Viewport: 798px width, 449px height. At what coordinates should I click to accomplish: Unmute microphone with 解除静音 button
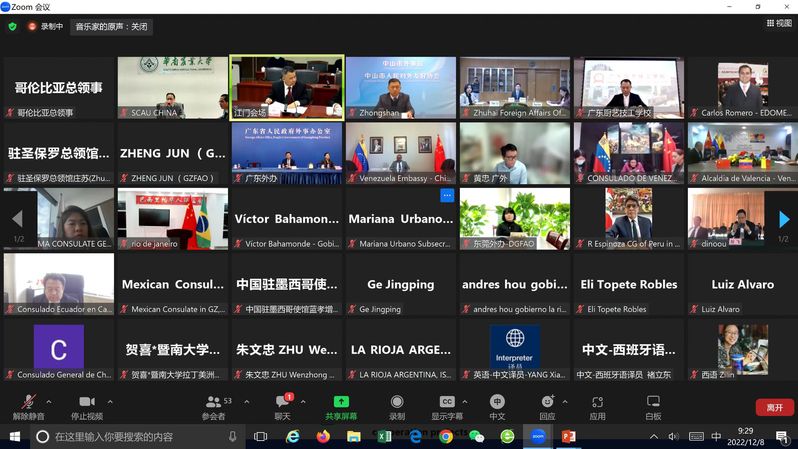(x=29, y=406)
